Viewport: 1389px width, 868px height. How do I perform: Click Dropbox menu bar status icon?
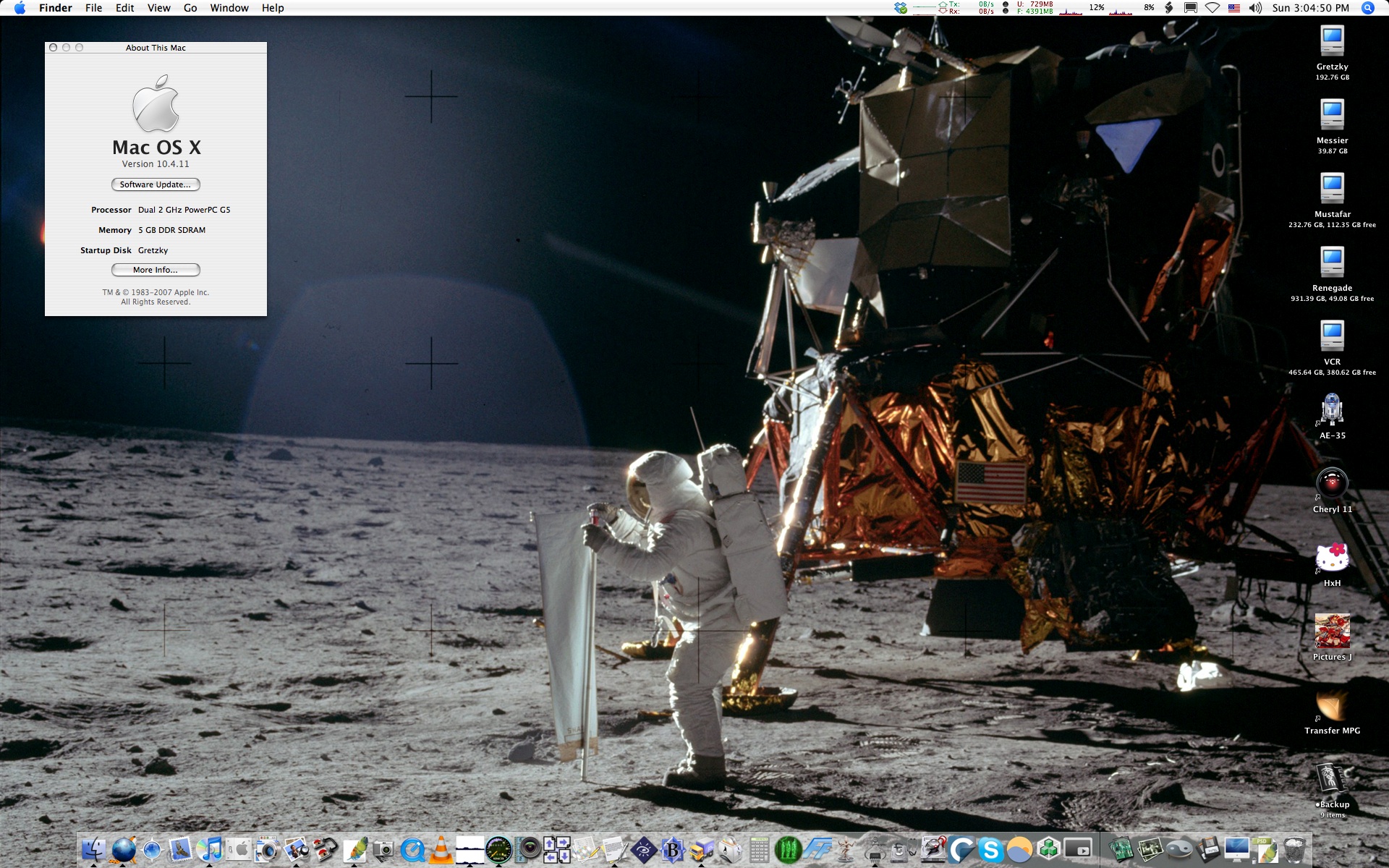point(901,8)
